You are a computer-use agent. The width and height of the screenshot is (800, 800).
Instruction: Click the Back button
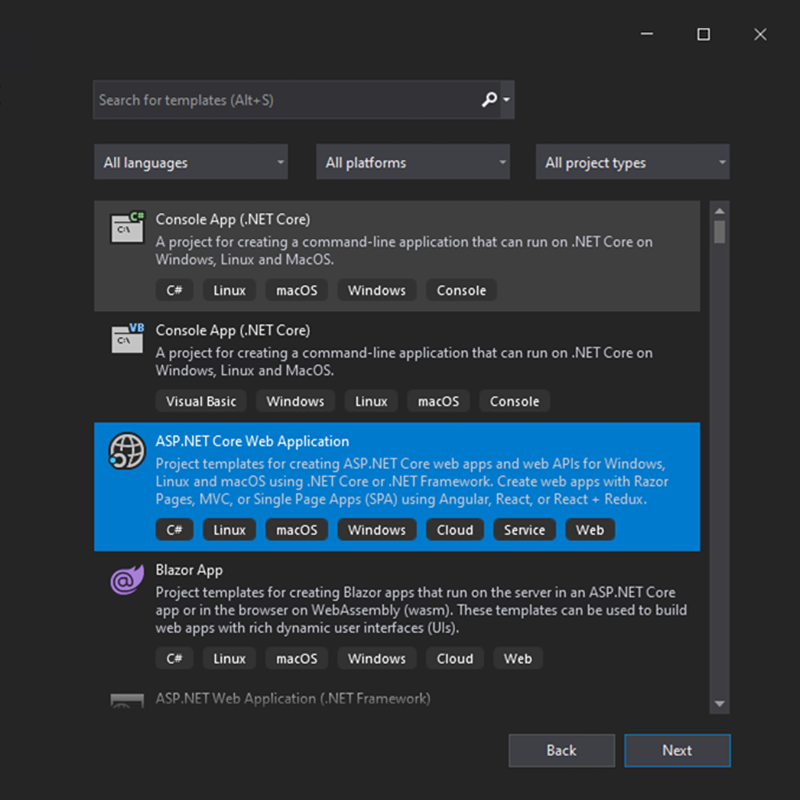click(x=561, y=751)
